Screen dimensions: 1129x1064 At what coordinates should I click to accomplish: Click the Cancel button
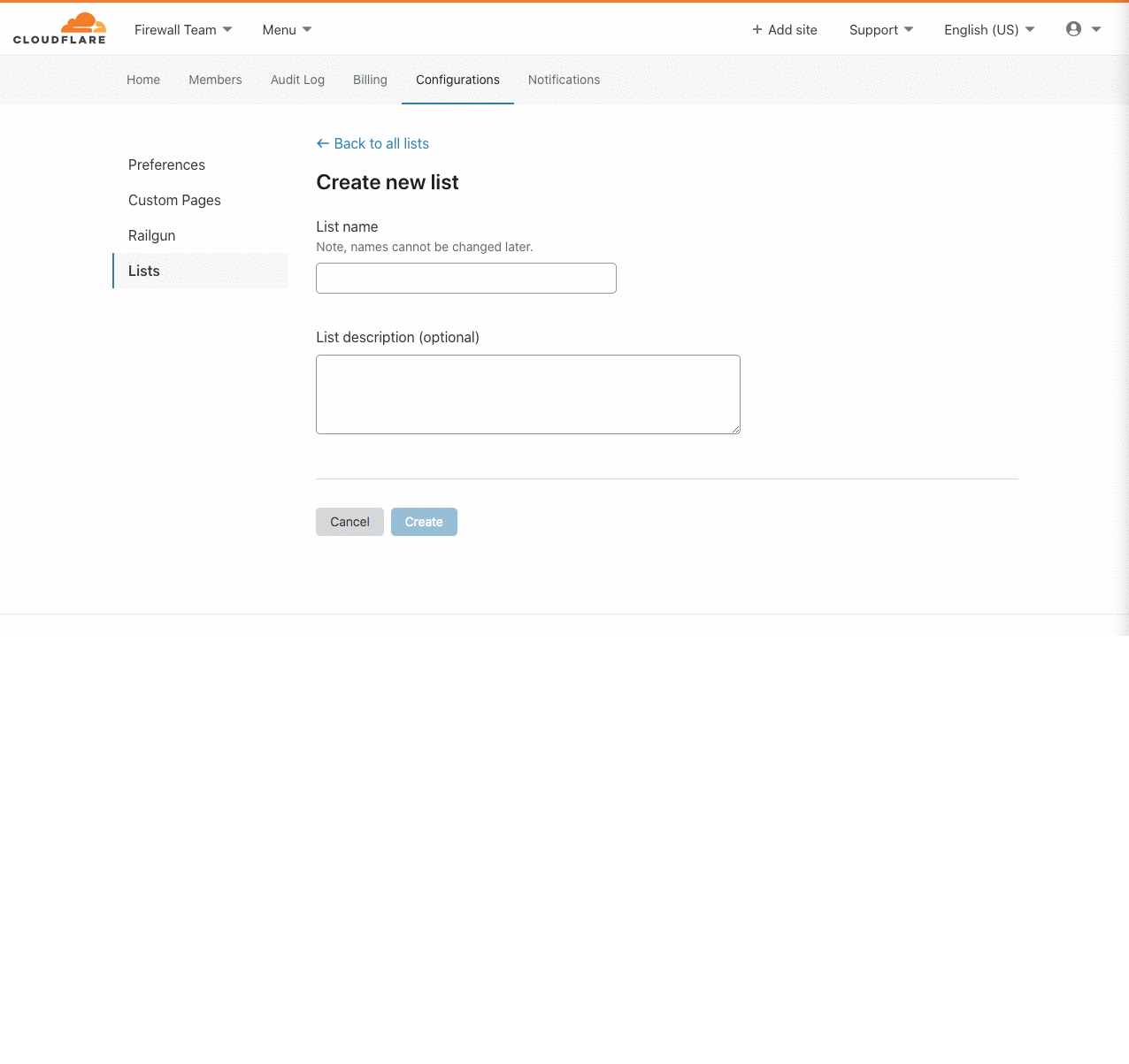coord(349,522)
